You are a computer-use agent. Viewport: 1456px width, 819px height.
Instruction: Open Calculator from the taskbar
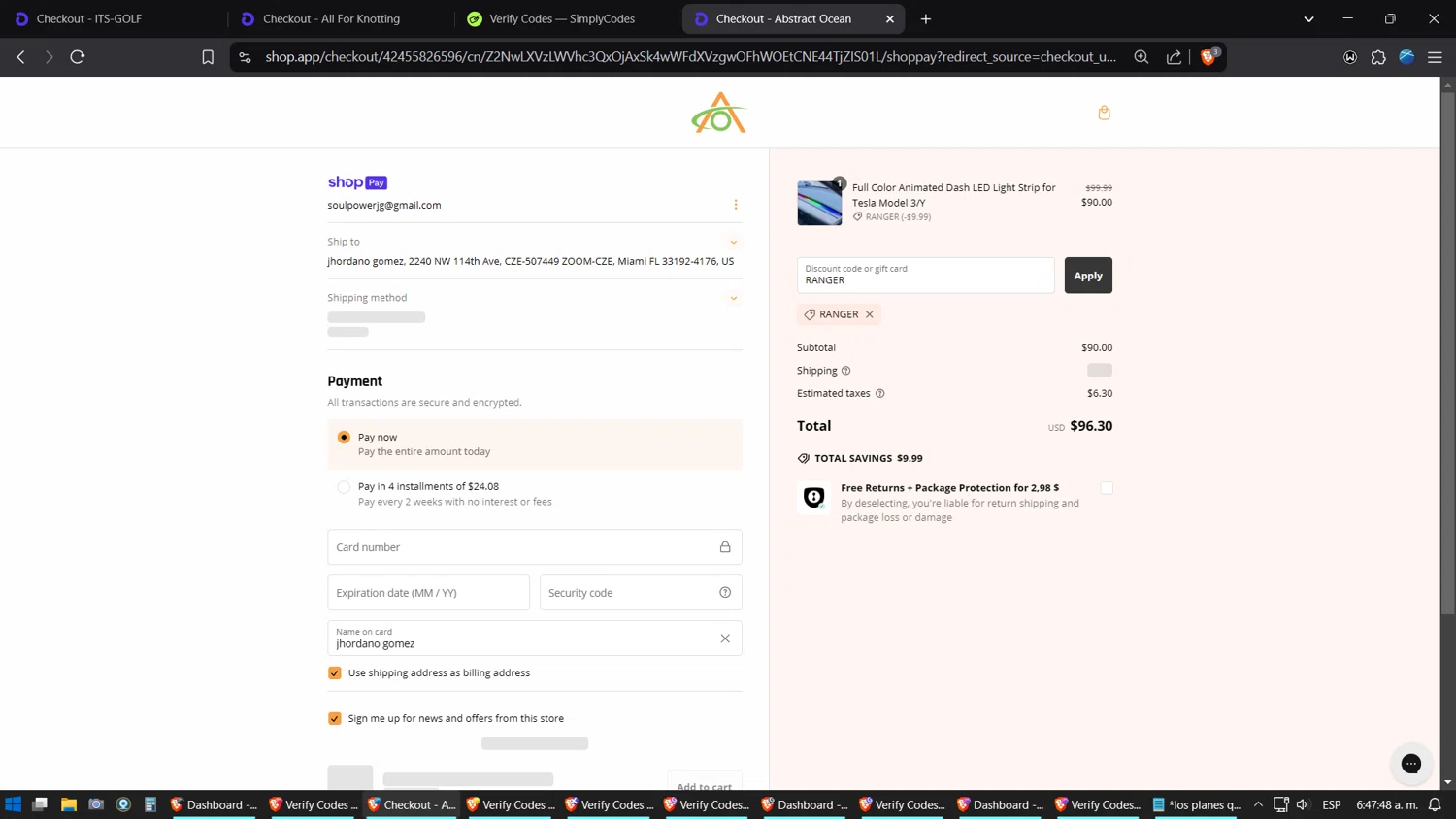pos(150,804)
